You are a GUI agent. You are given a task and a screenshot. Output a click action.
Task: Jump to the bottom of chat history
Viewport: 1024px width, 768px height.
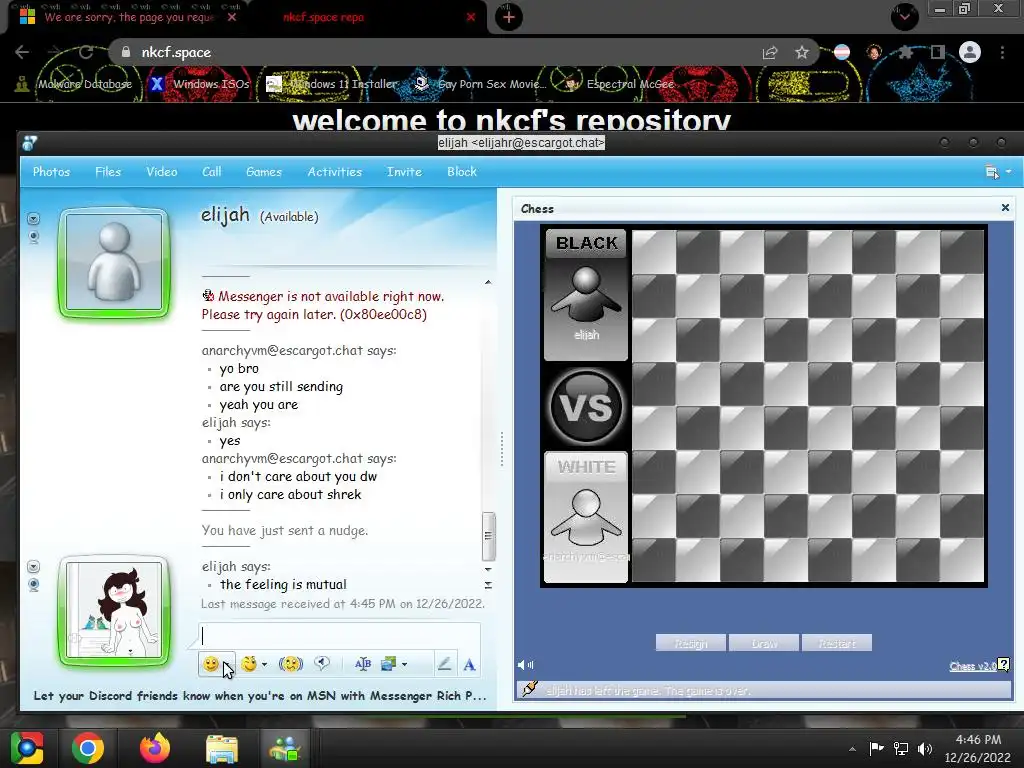[x=488, y=585]
